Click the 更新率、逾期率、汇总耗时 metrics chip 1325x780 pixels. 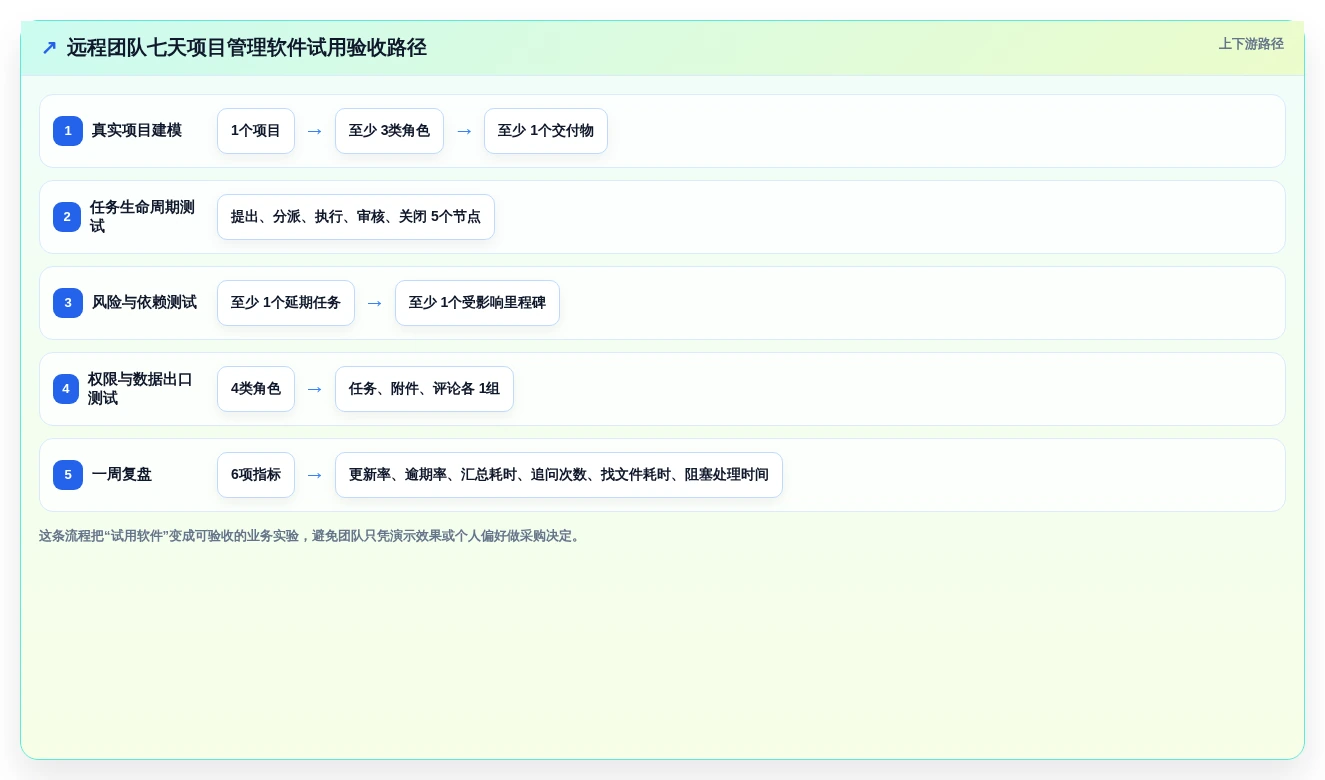click(559, 475)
